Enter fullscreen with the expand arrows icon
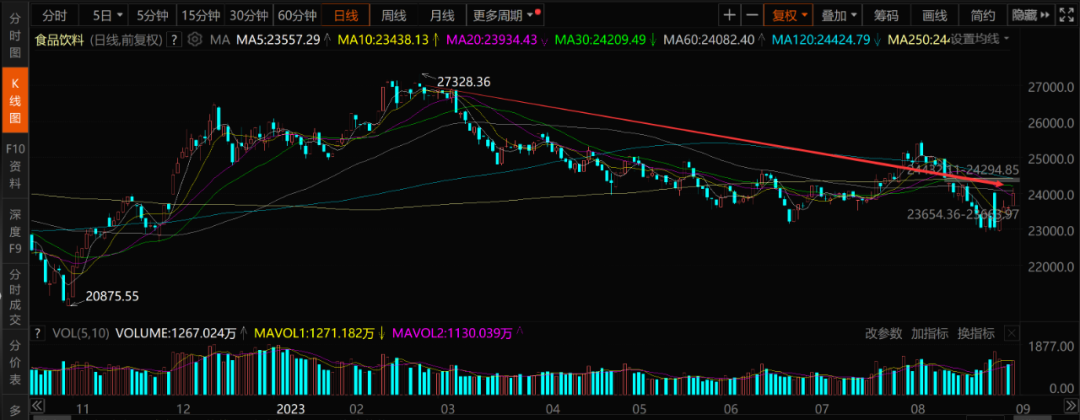Image resolution: width=1080 pixels, height=420 pixels. (1068, 15)
